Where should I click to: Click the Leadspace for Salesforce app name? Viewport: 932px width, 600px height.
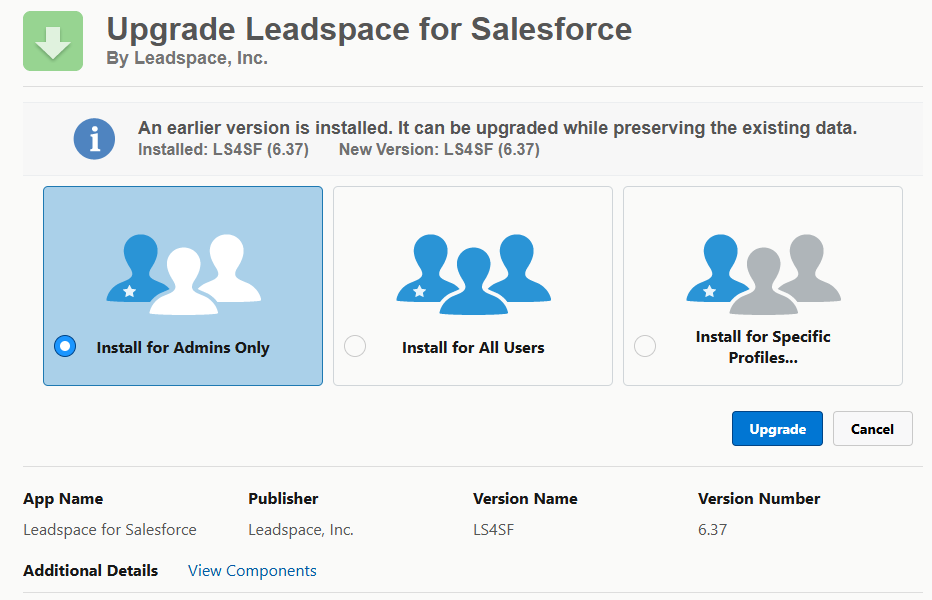(109, 529)
